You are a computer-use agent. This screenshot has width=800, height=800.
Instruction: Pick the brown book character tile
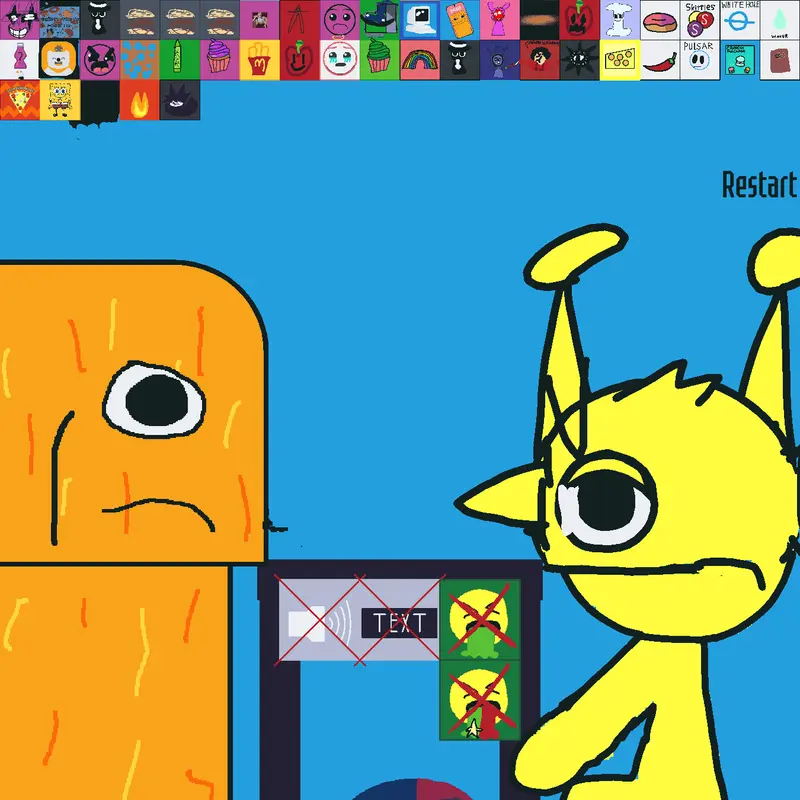780,60
